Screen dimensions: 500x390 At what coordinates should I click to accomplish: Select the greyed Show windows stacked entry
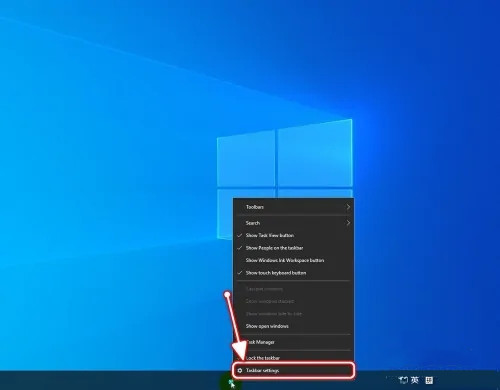293,301
